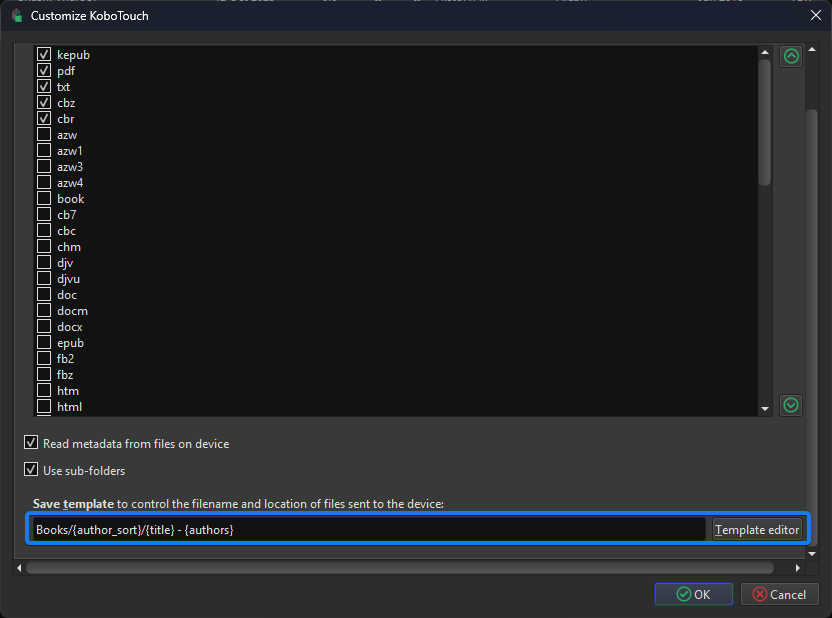Tick the docm format checkbox
832x618 pixels.
[44, 310]
